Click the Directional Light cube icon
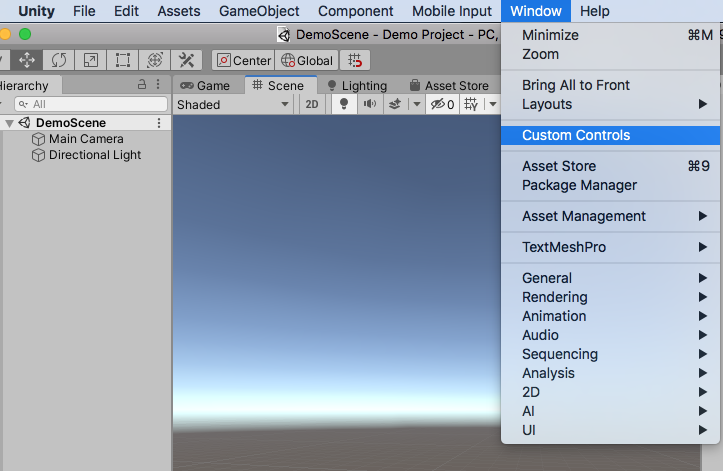 pos(39,155)
